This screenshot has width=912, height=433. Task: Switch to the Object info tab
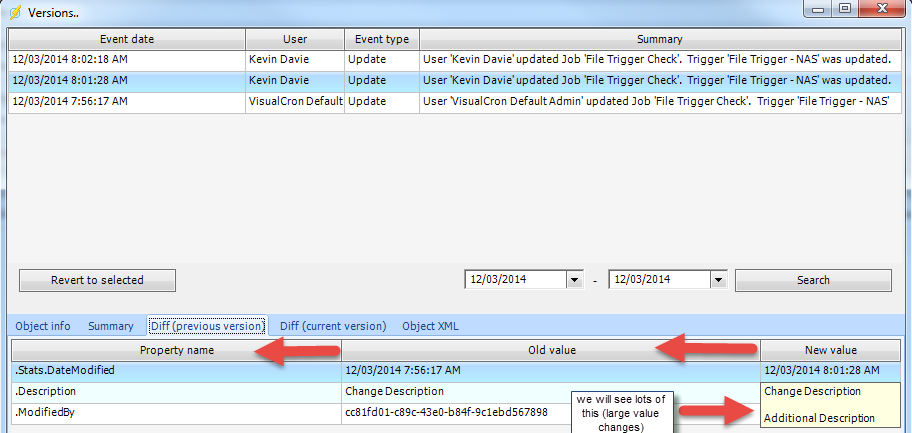point(42,326)
